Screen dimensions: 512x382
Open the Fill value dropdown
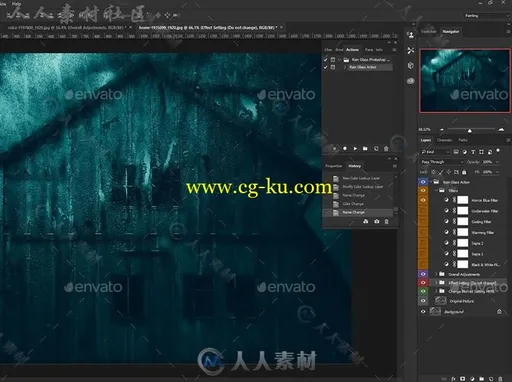497,172
